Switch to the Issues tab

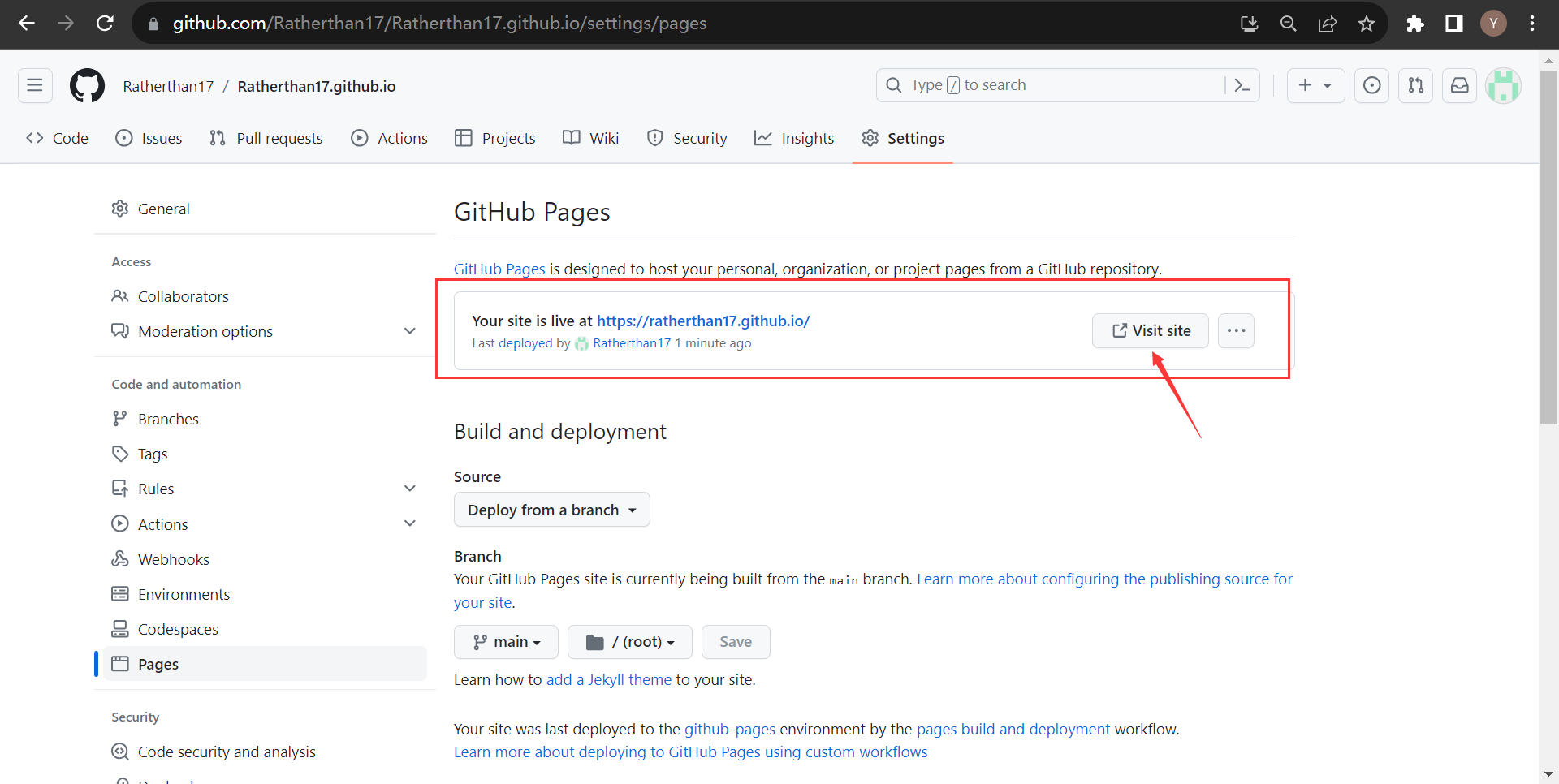pyautogui.click(x=149, y=138)
